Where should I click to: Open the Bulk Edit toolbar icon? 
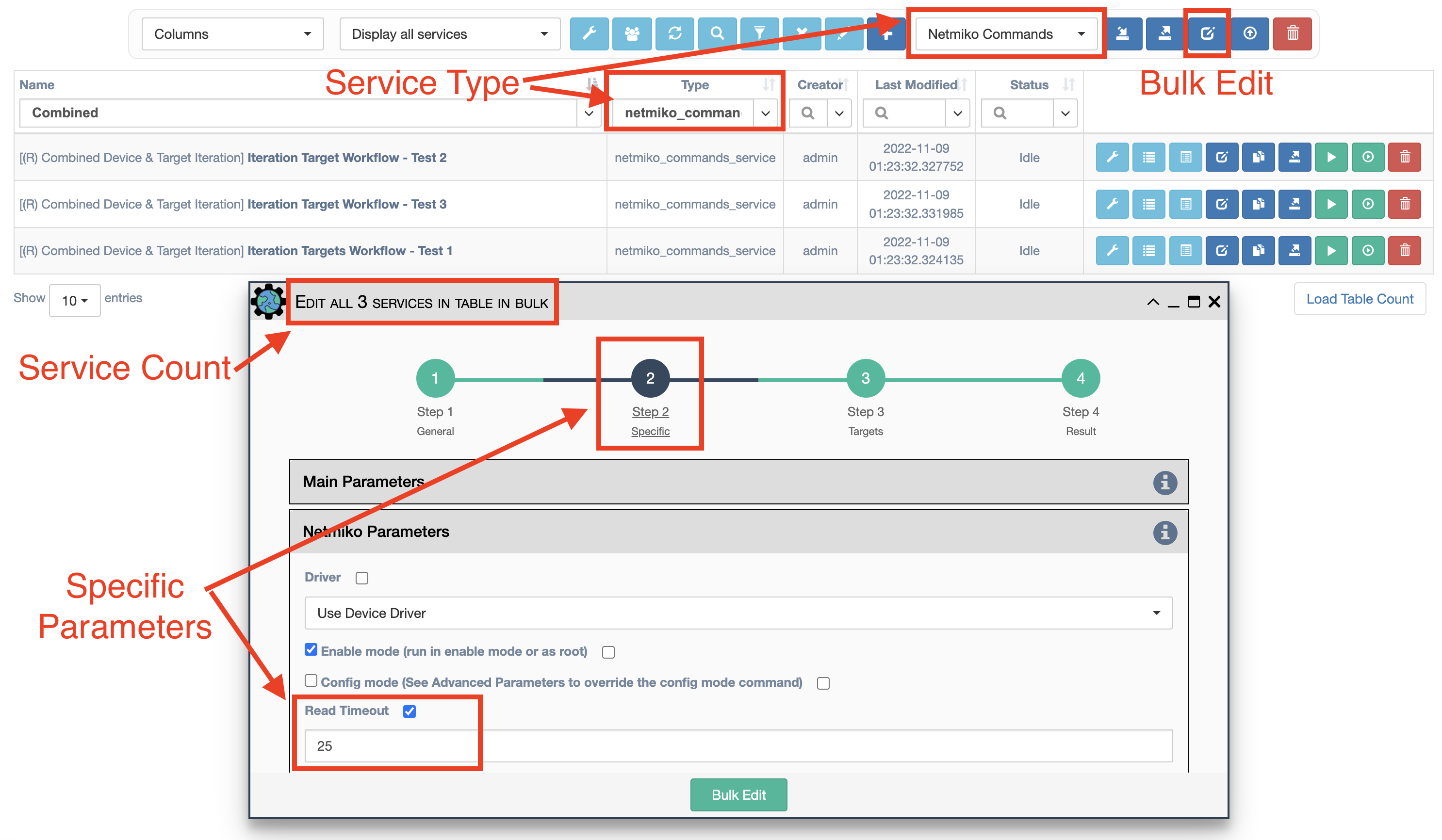pos(1207,34)
